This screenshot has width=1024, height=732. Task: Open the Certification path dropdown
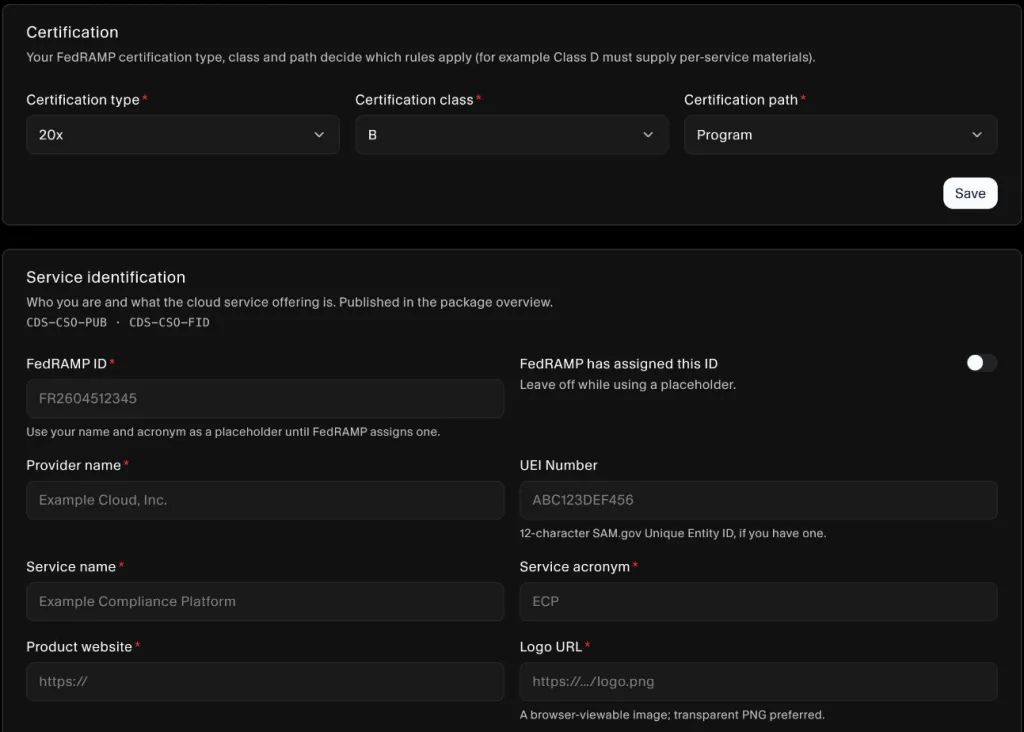click(x=840, y=135)
